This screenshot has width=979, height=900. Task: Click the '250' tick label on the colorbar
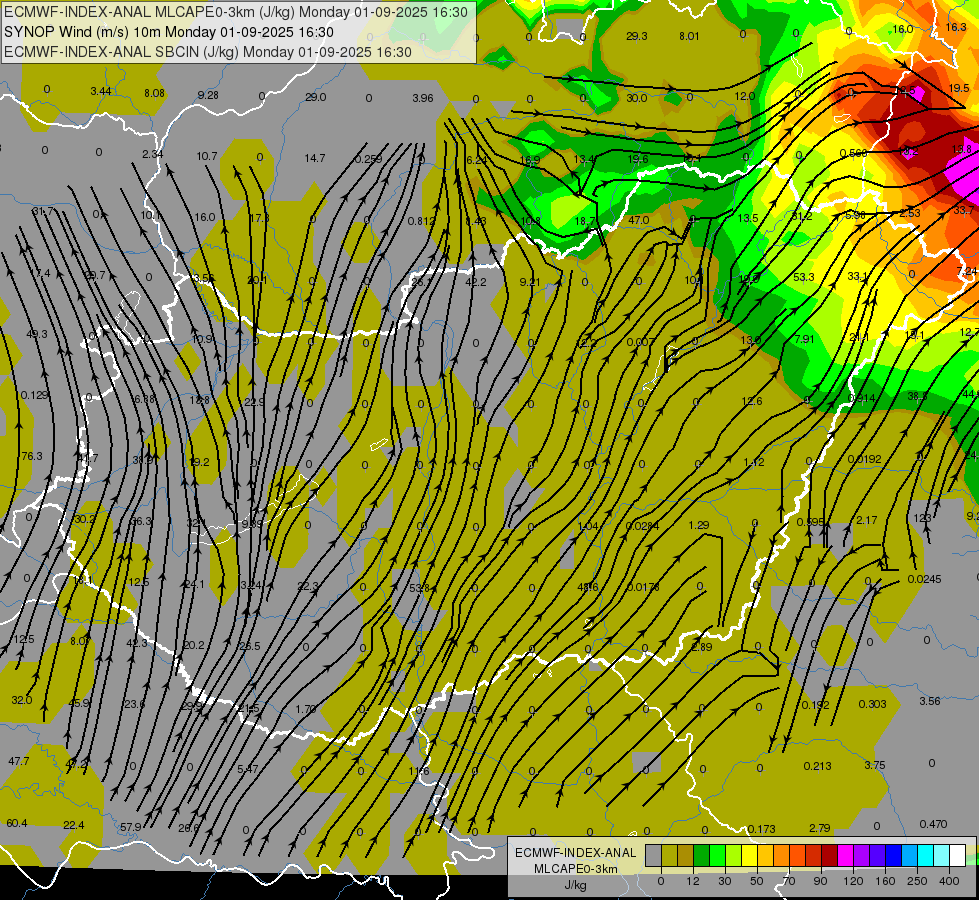click(917, 881)
